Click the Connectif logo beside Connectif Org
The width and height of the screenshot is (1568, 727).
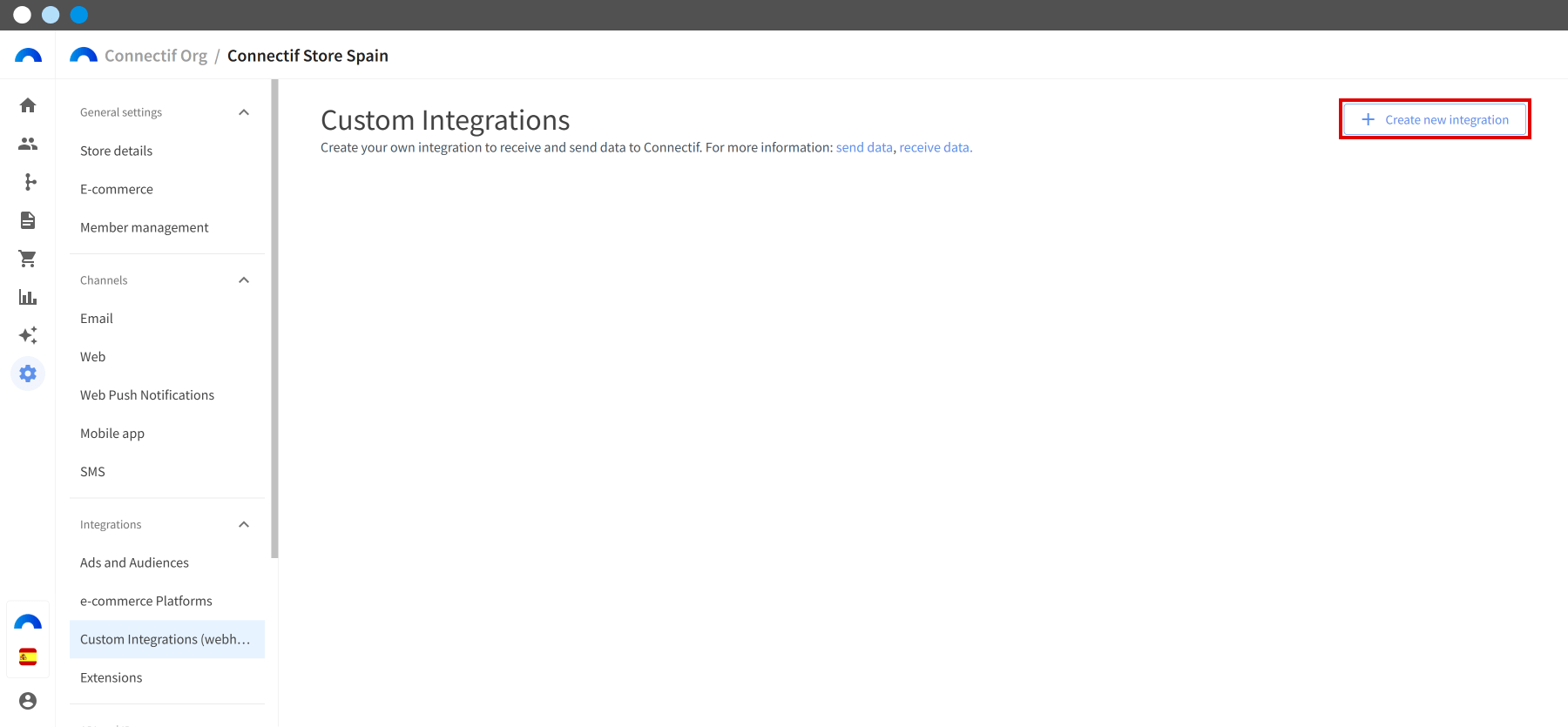[x=84, y=56]
